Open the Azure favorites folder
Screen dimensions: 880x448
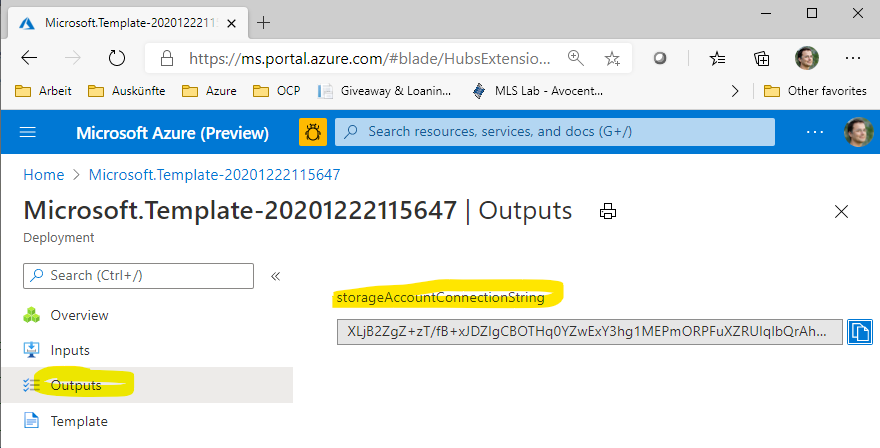point(209,91)
